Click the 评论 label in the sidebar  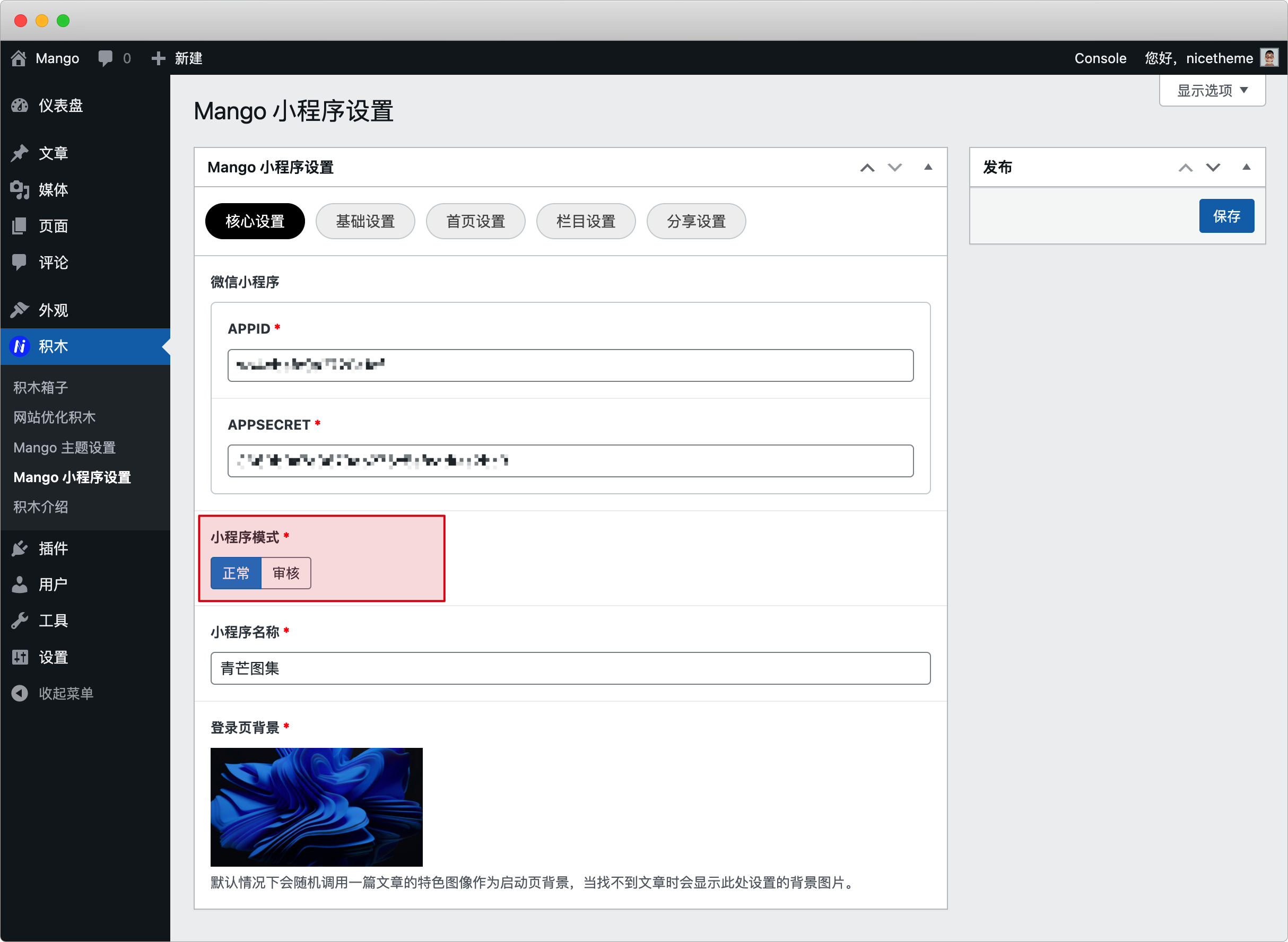click(53, 263)
